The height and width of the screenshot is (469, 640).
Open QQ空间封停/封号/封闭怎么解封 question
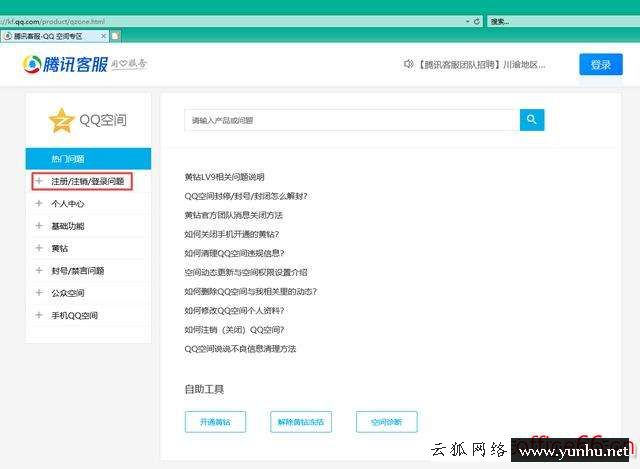(246, 196)
